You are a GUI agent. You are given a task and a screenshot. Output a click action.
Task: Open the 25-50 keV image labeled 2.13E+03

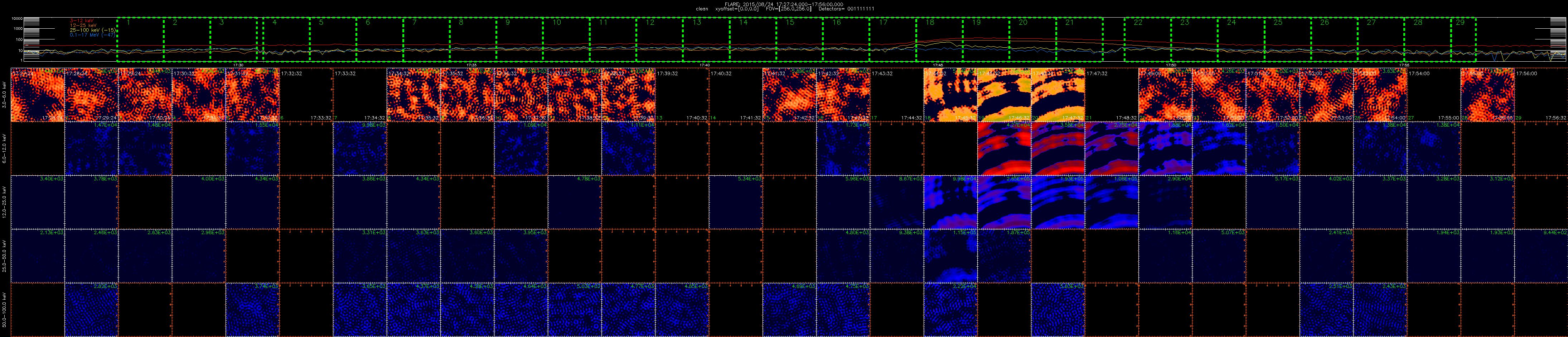coord(38,255)
